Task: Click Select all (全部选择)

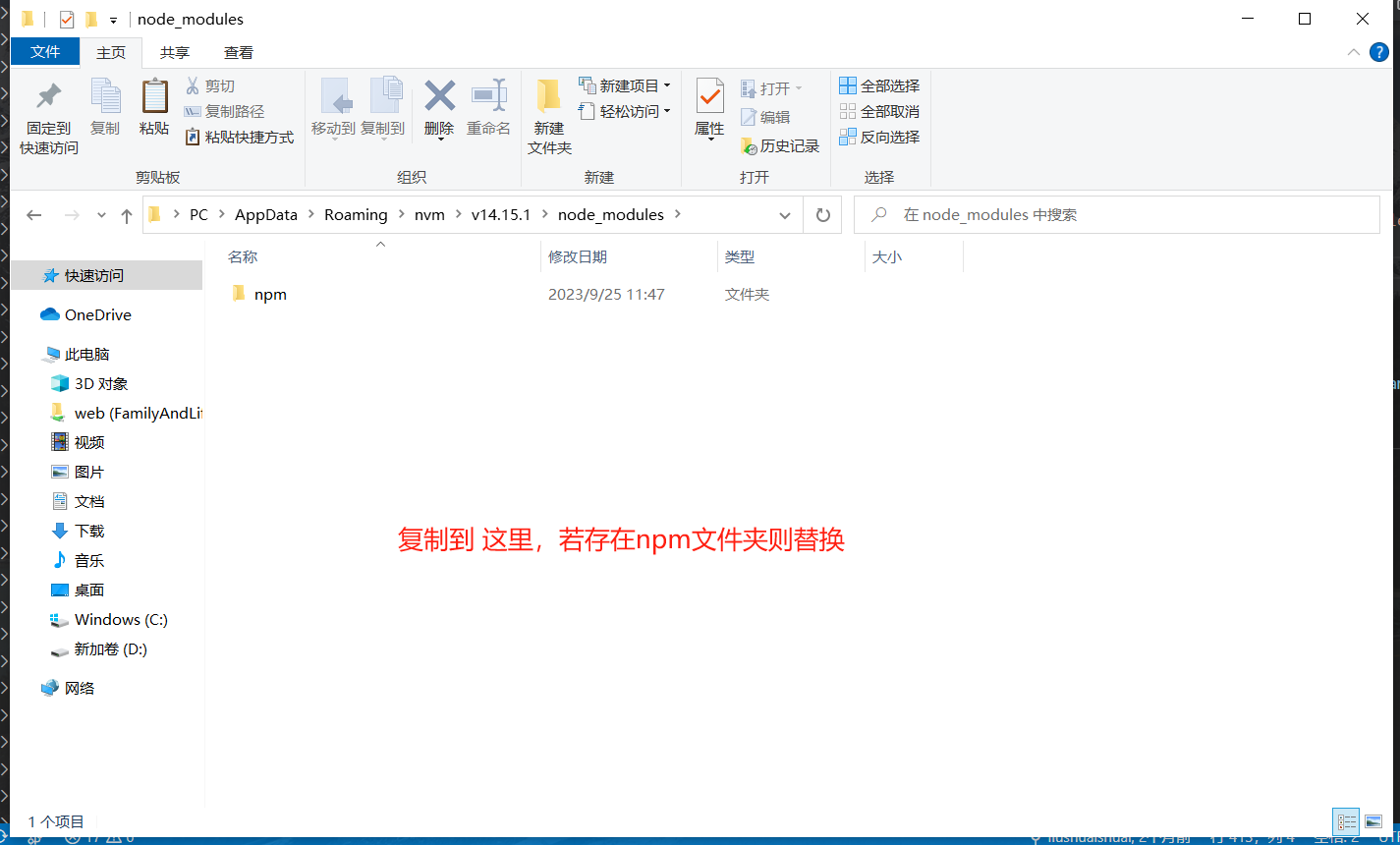Action: point(879,85)
